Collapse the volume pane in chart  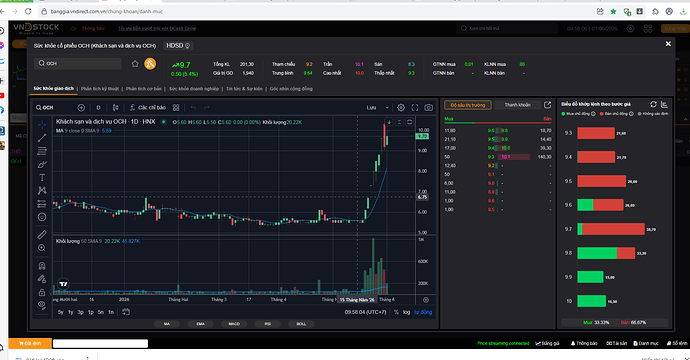(x=399, y=122)
